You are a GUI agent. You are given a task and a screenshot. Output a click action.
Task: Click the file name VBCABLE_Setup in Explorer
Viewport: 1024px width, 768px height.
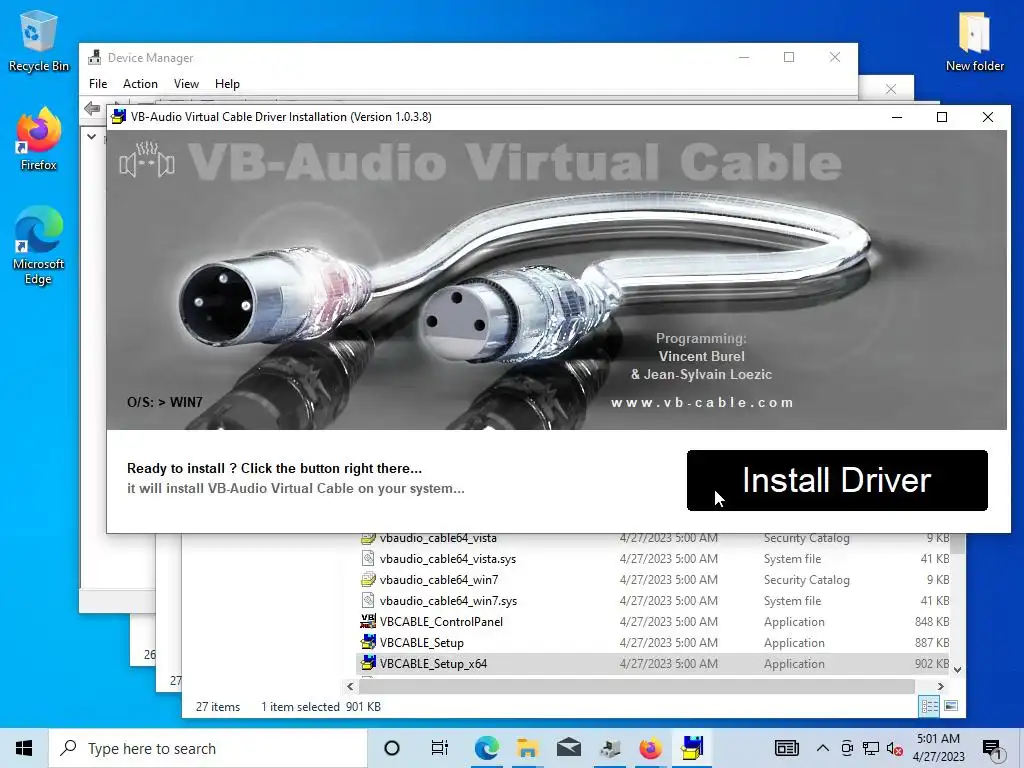click(422, 642)
